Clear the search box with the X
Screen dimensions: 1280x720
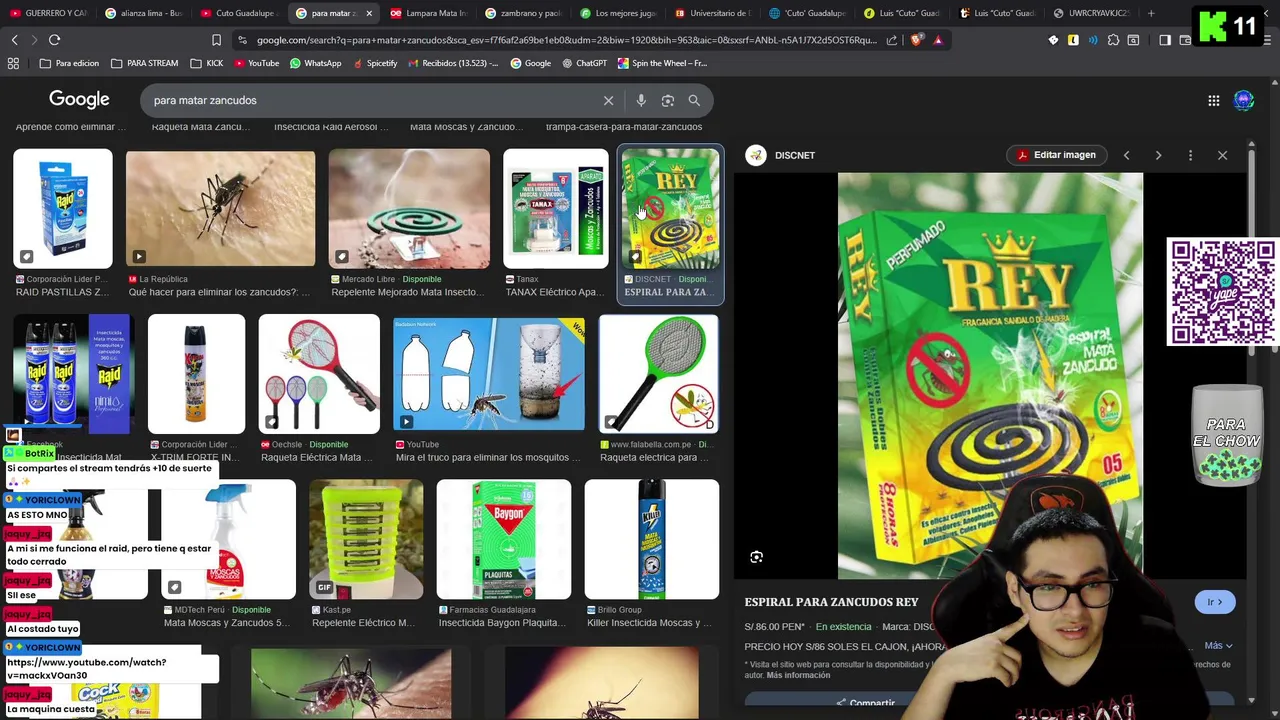point(608,100)
